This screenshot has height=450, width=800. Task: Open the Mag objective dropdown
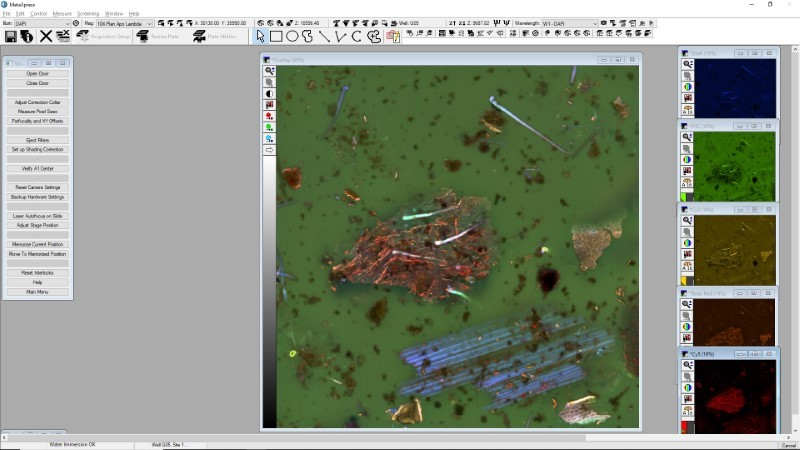click(124, 23)
